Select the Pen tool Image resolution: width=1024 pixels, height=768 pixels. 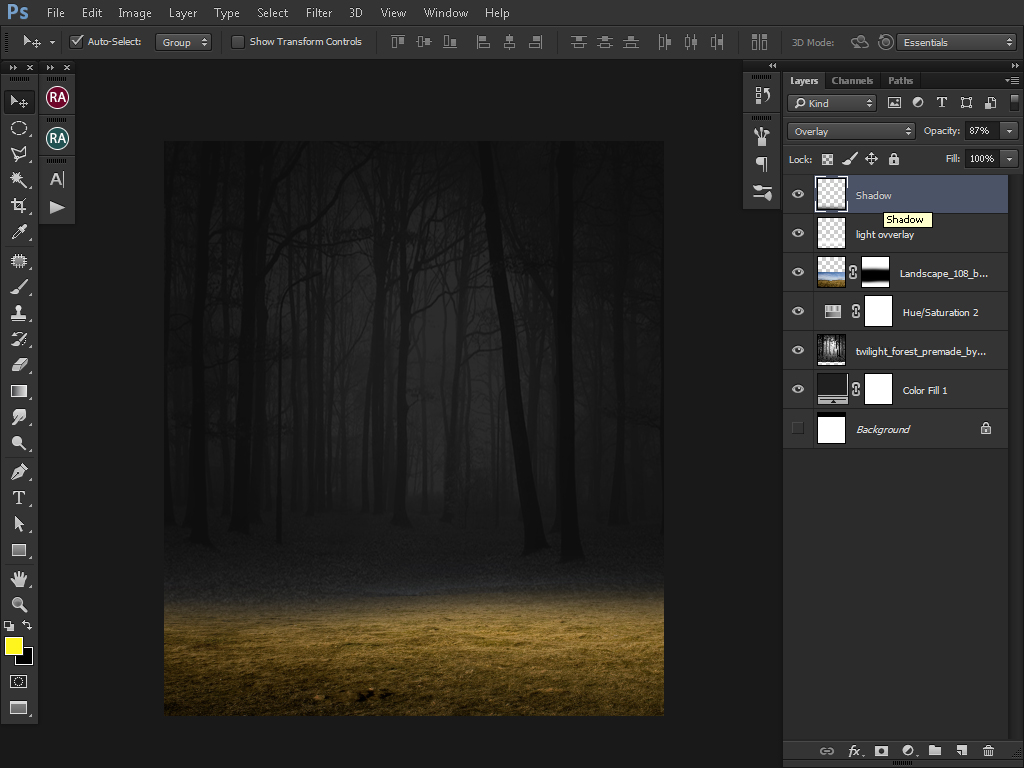(x=18, y=471)
